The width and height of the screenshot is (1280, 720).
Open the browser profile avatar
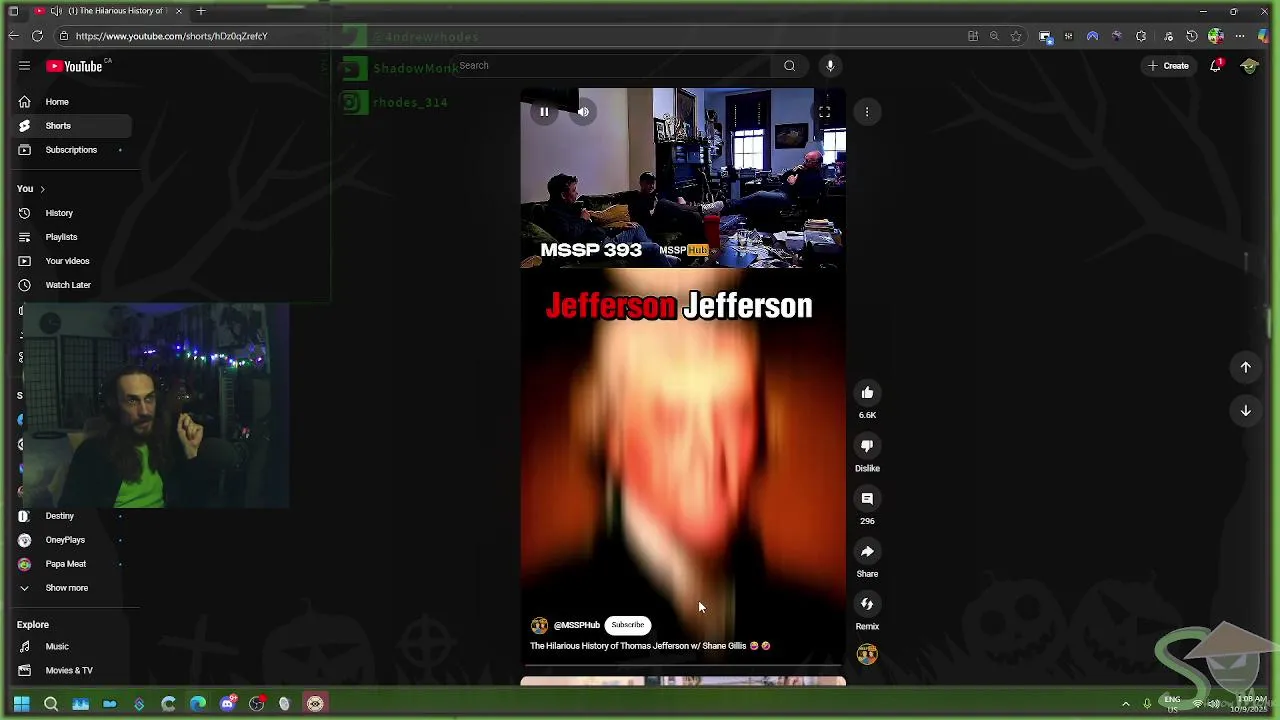coord(1216,36)
